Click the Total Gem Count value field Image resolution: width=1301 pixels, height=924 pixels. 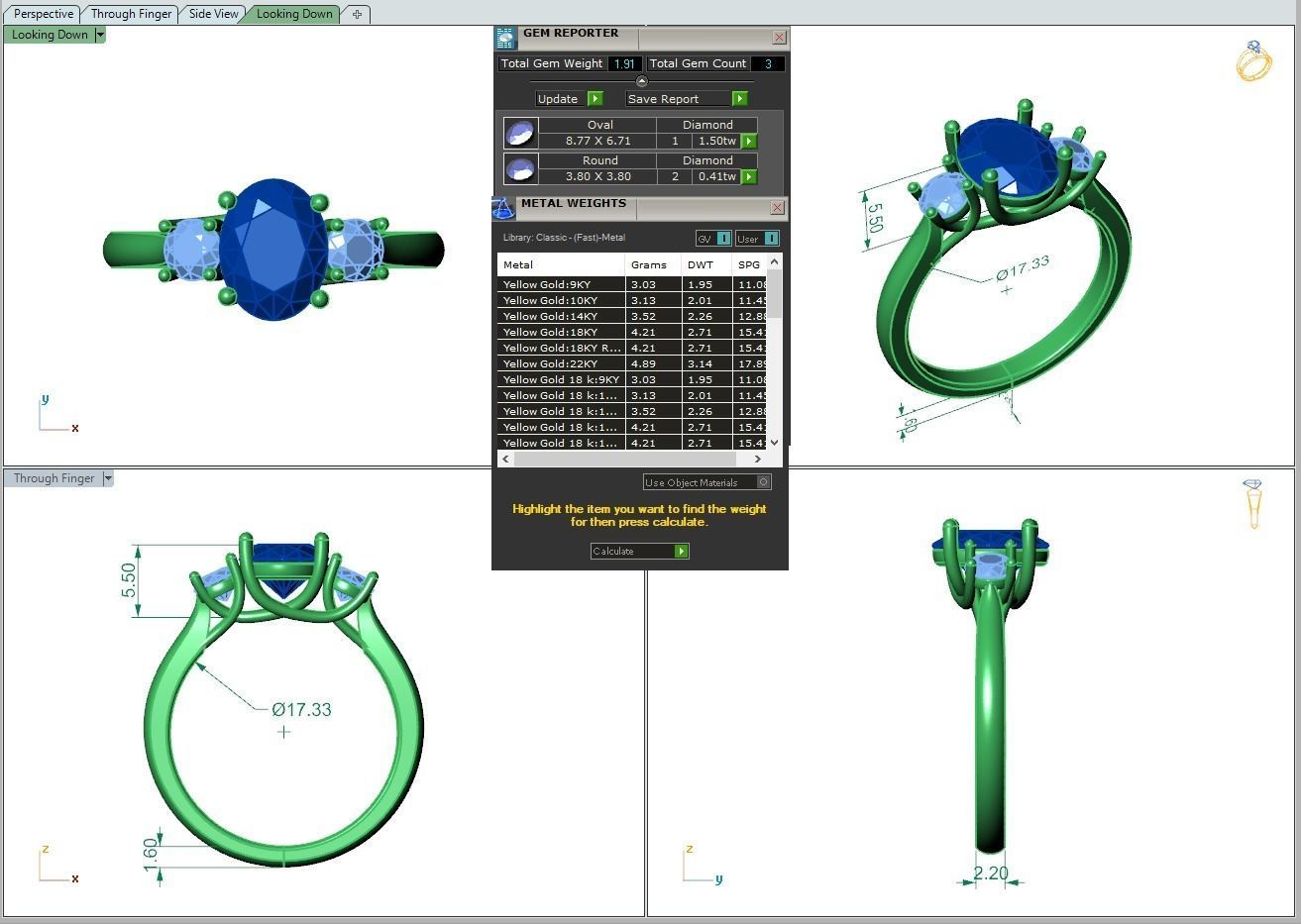click(x=768, y=63)
